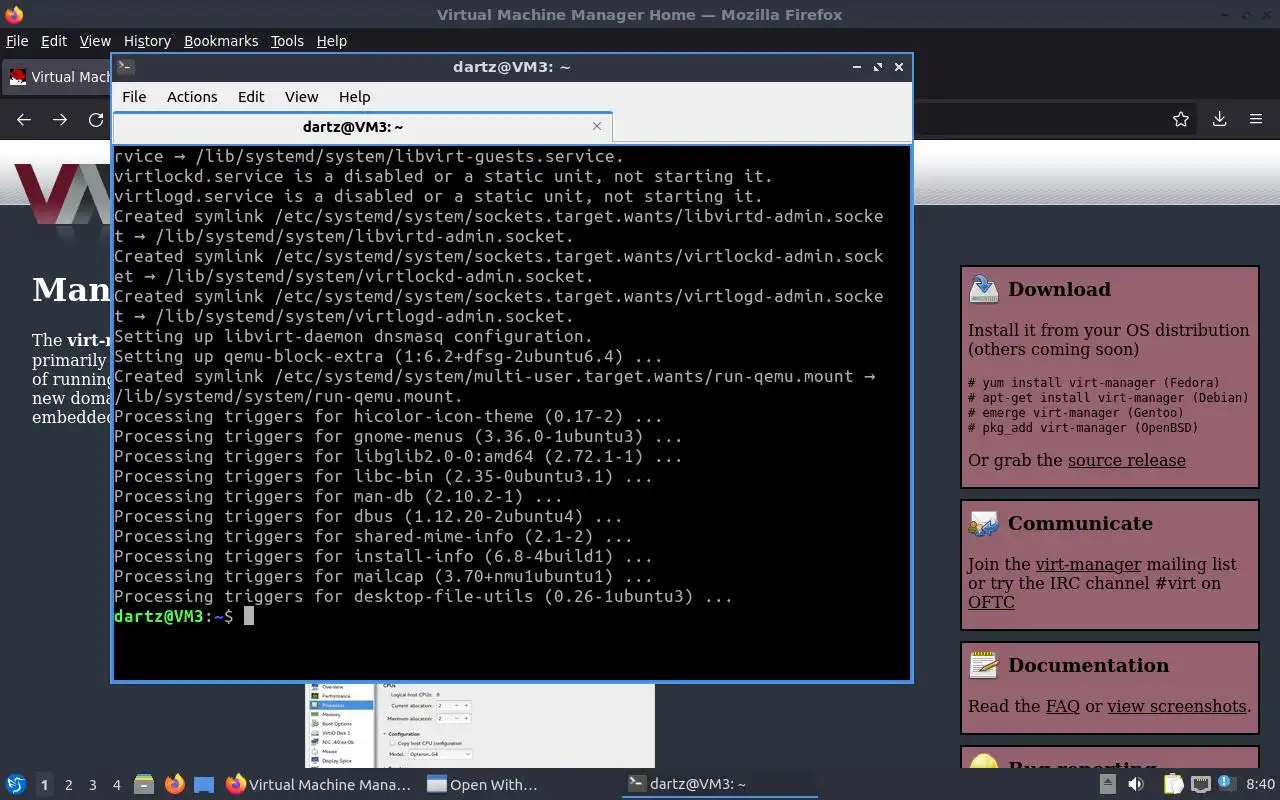Open Firefox downloads panel

point(1219,119)
